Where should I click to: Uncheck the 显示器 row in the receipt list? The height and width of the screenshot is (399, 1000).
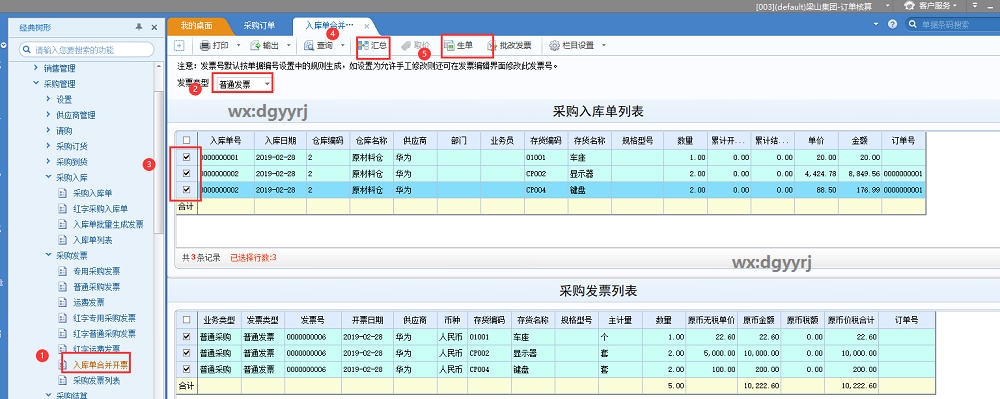pos(186,173)
